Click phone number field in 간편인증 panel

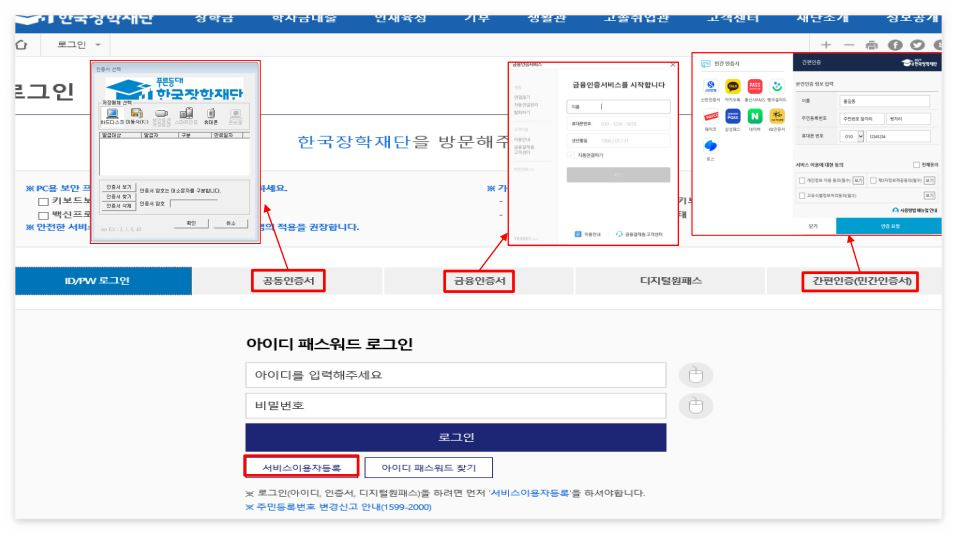898,136
